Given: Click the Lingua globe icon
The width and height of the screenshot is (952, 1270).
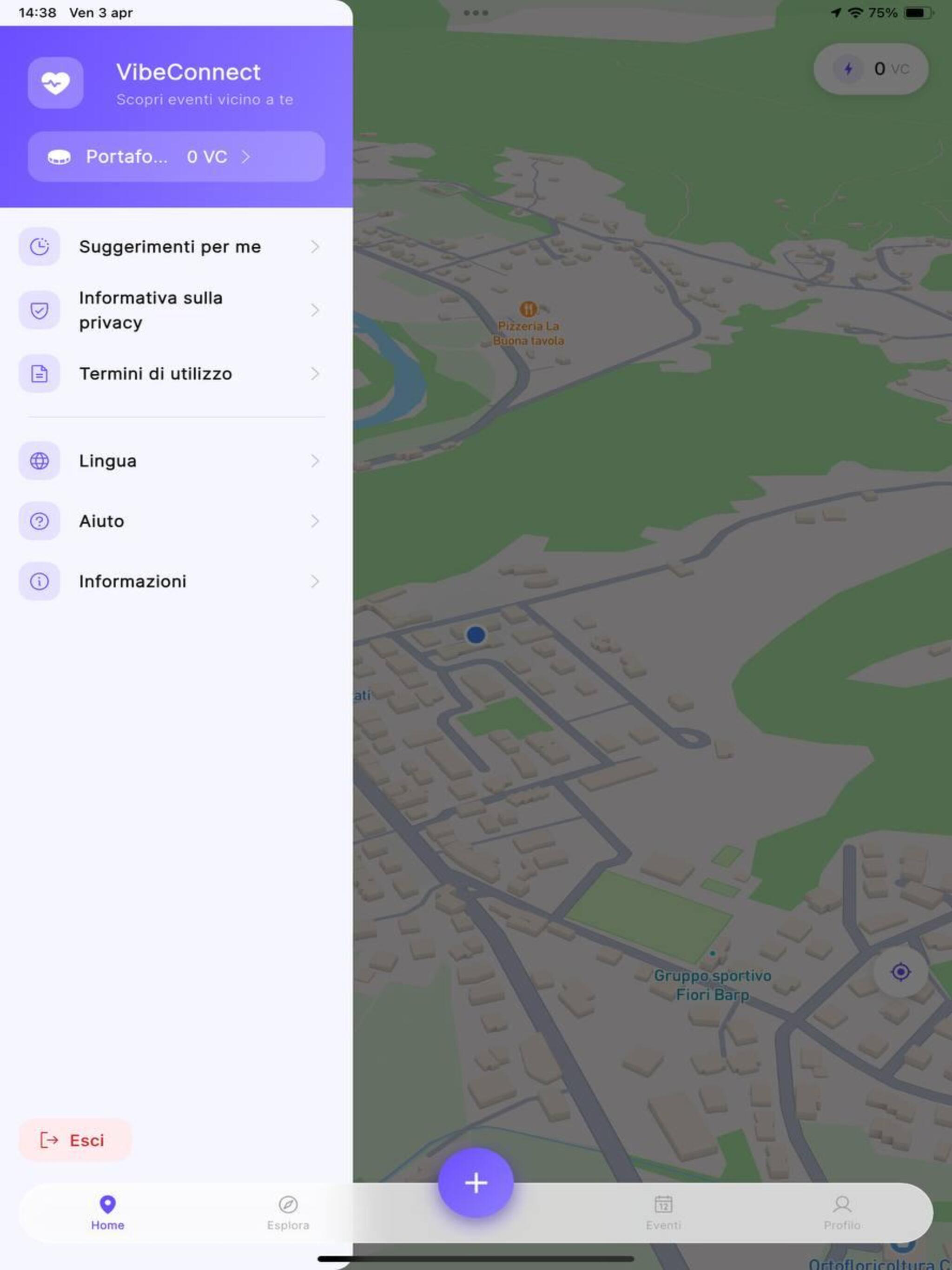Looking at the screenshot, I should pos(39,461).
